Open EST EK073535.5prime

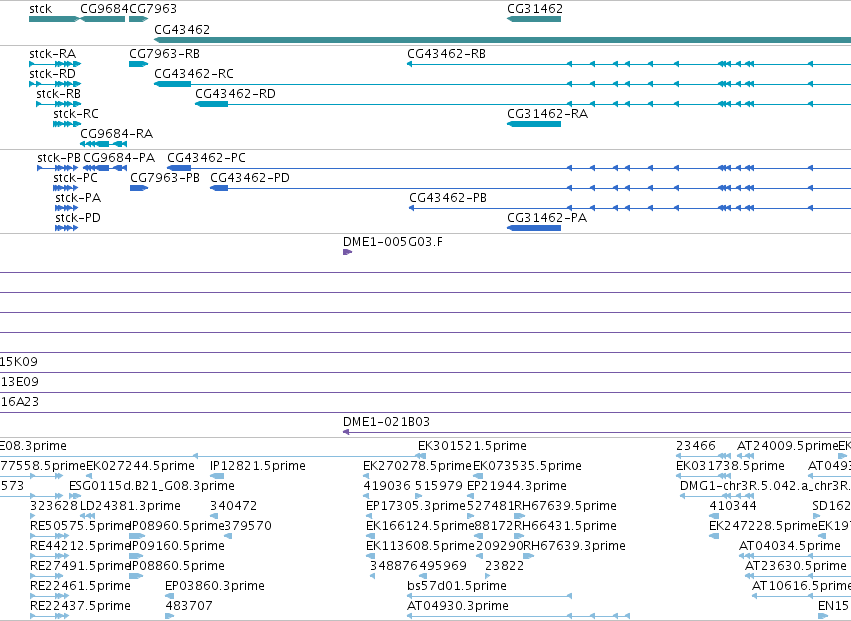click(478, 476)
